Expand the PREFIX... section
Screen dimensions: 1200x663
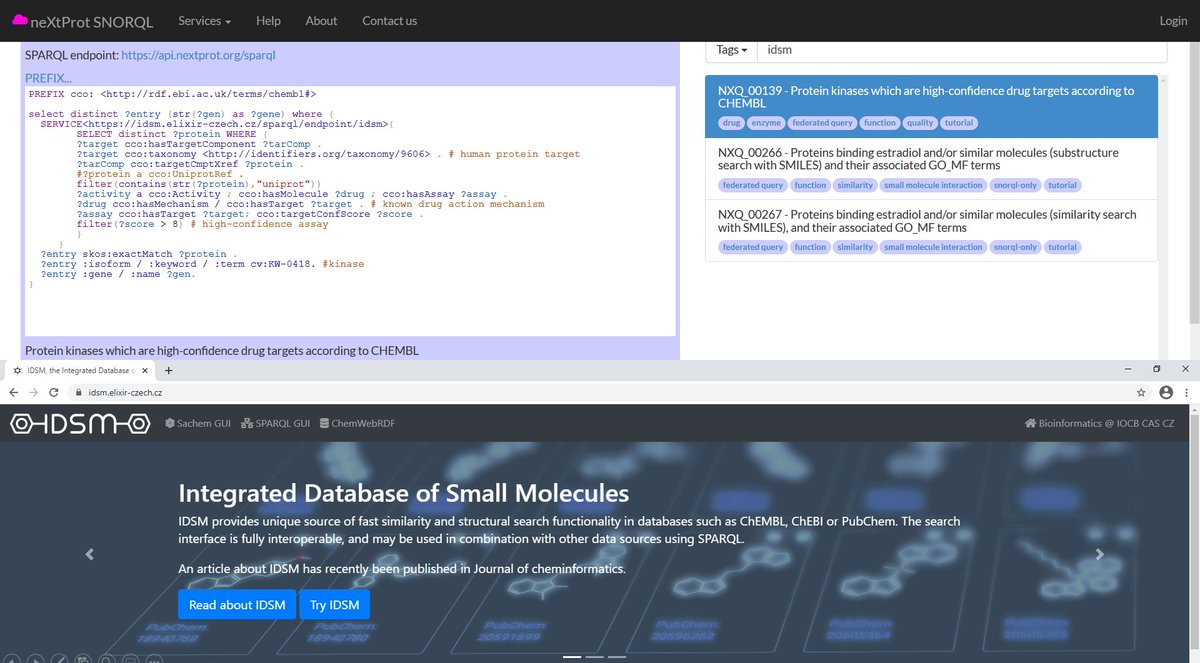coord(49,77)
